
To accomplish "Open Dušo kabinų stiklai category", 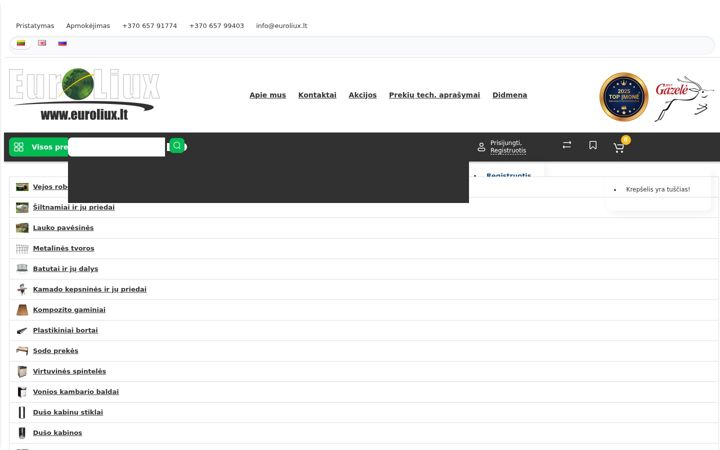I will coord(68,412).
